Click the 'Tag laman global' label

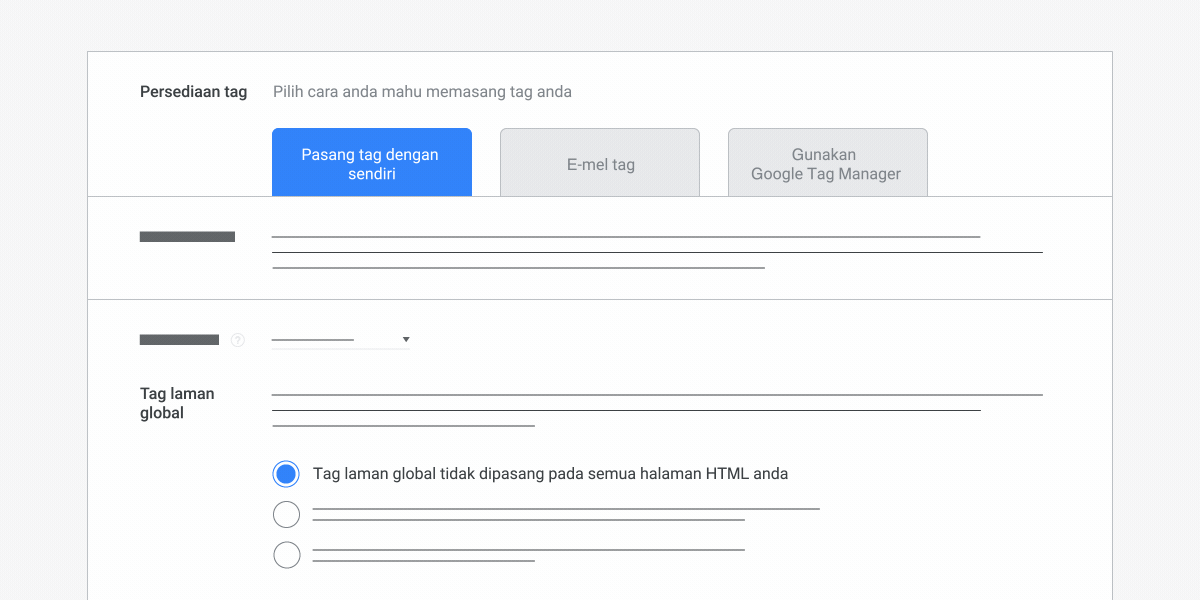click(x=177, y=403)
